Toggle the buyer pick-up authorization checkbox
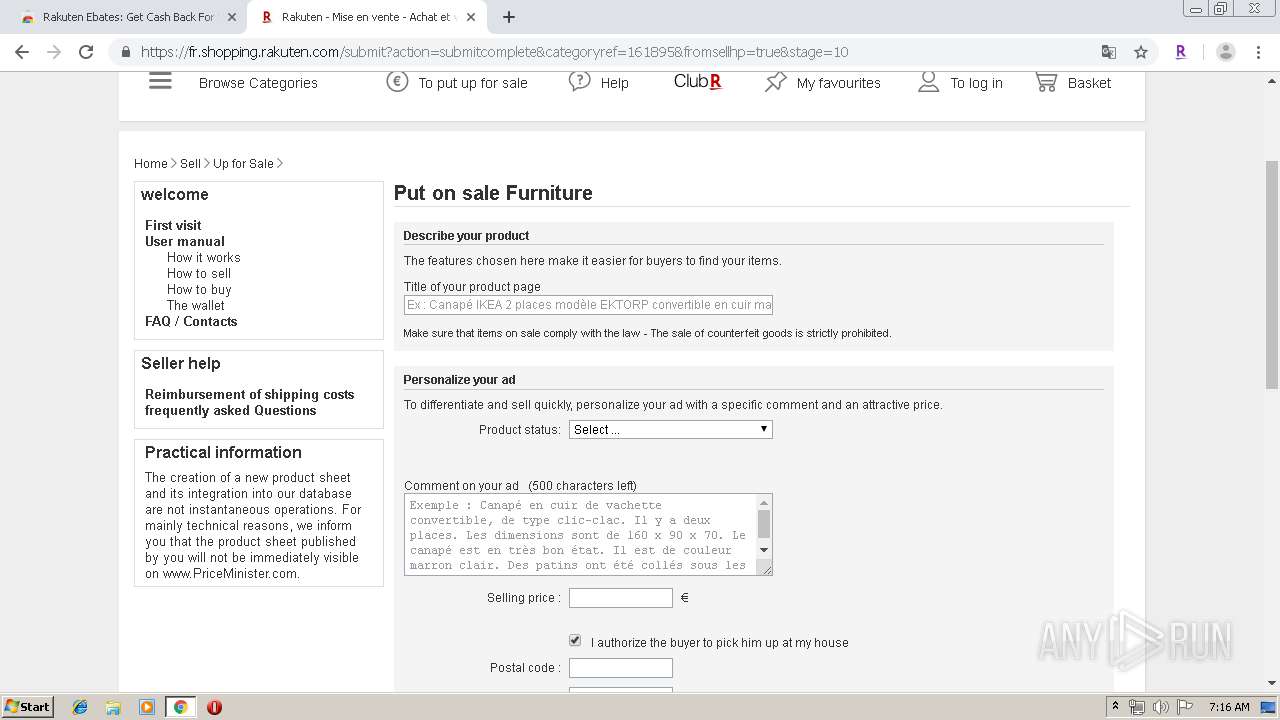Image resolution: width=1280 pixels, height=720 pixels. click(x=575, y=640)
